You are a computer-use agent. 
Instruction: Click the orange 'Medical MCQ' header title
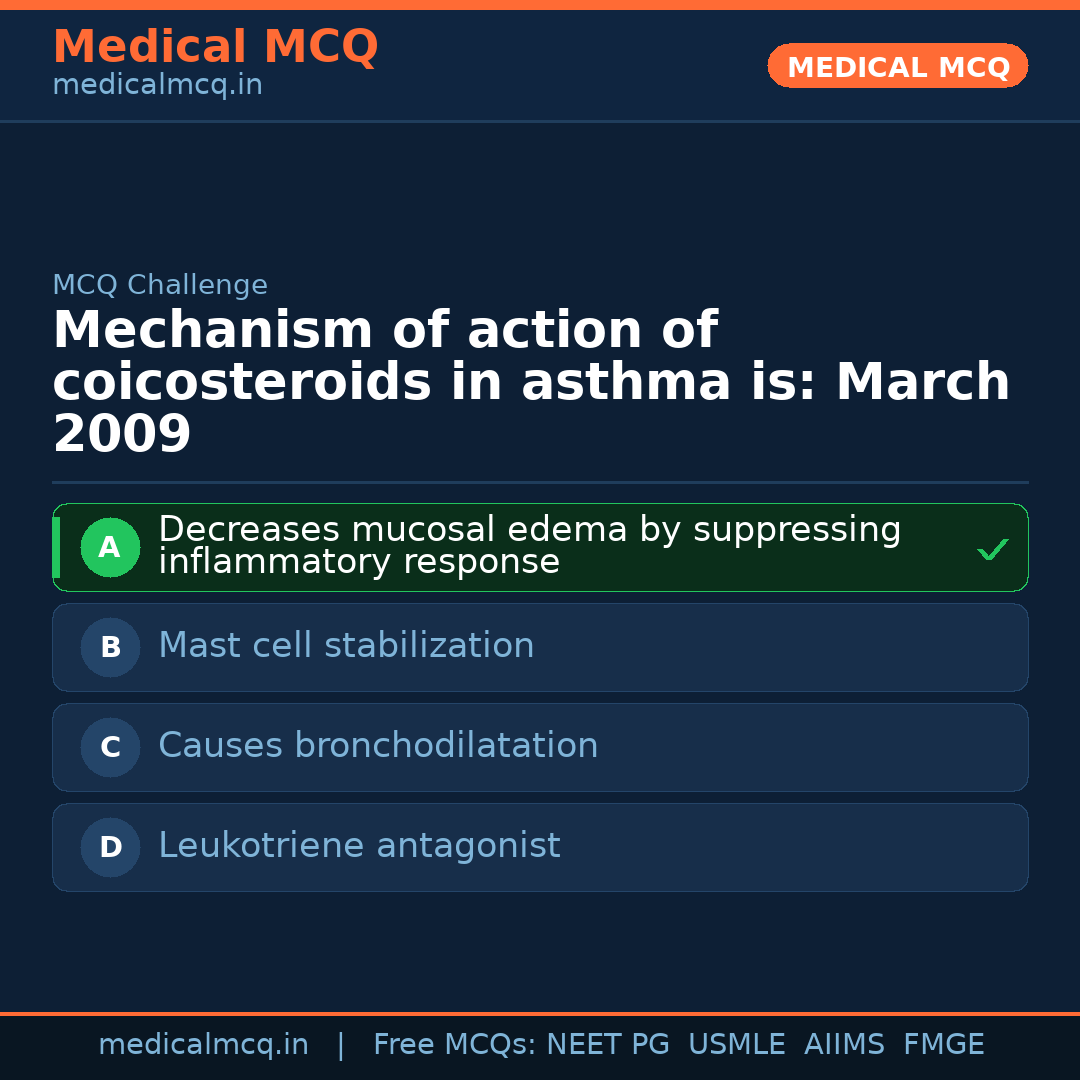215,47
